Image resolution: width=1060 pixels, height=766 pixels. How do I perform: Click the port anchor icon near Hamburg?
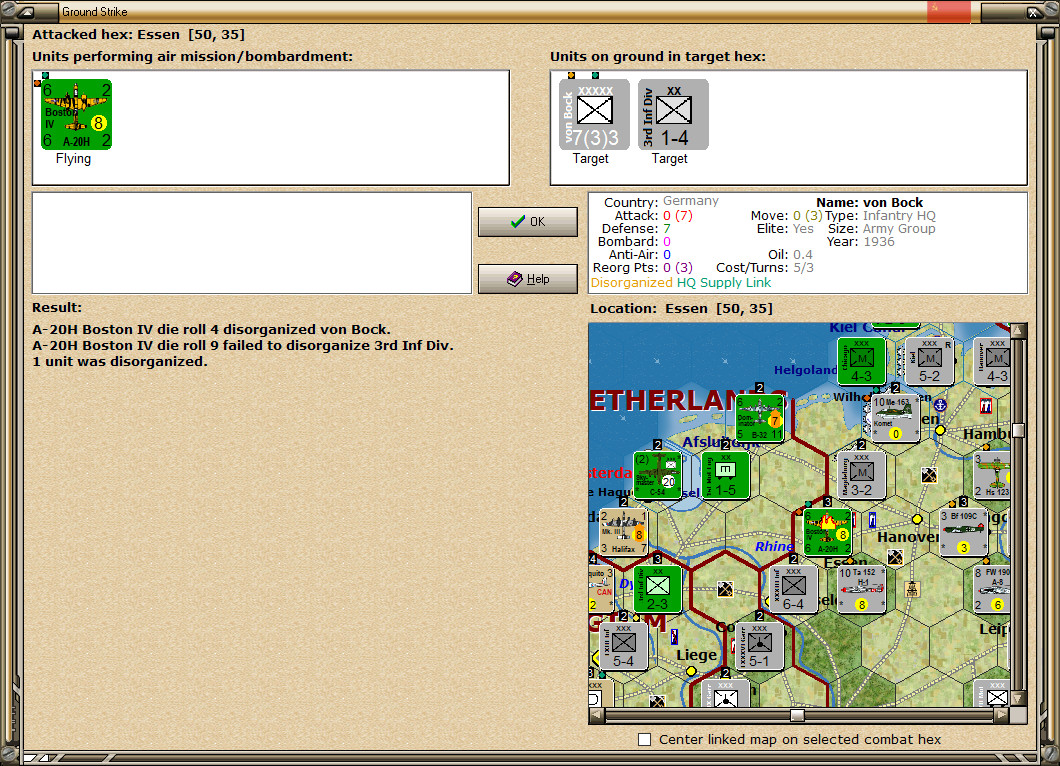click(940, 406)
